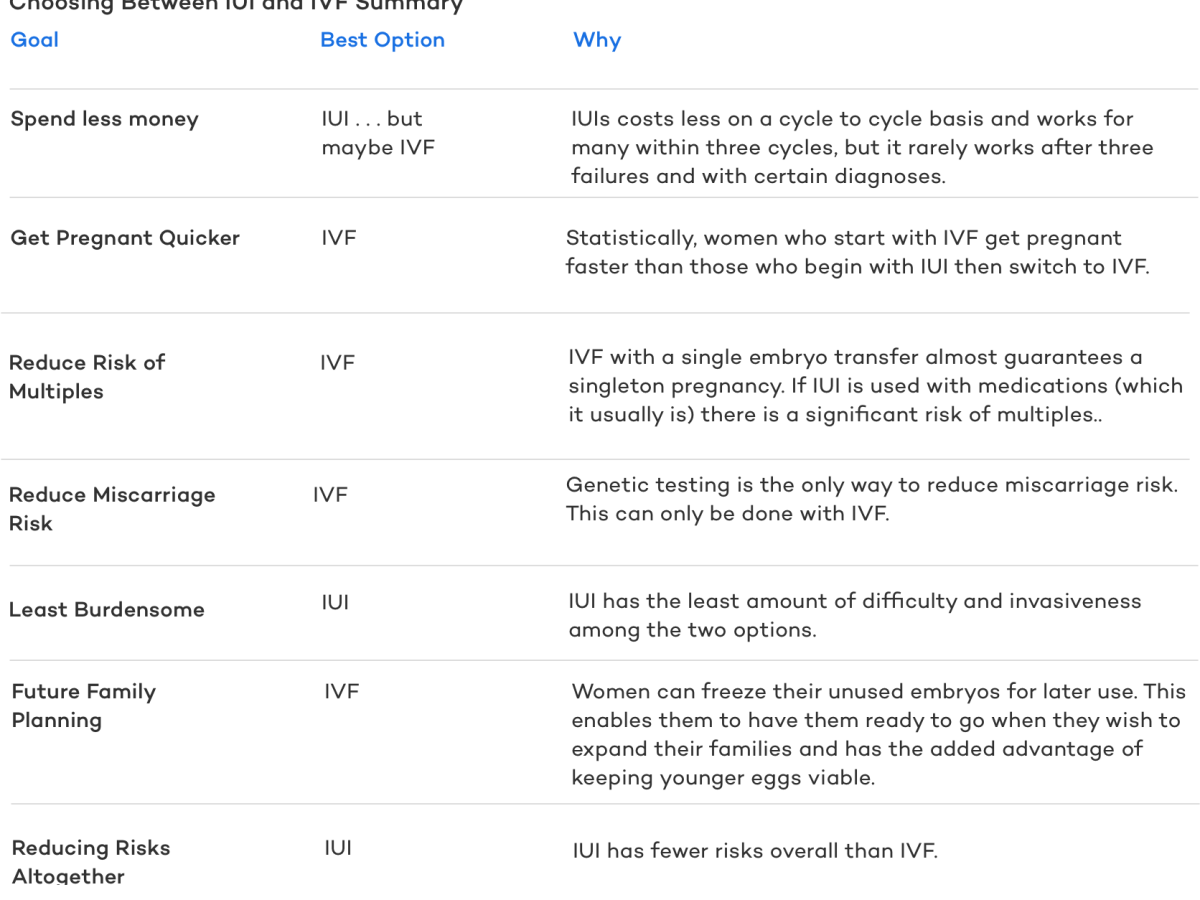
Task: Click IUI option for Reducing Risks Altogether
Action: [x=338, y=848]
